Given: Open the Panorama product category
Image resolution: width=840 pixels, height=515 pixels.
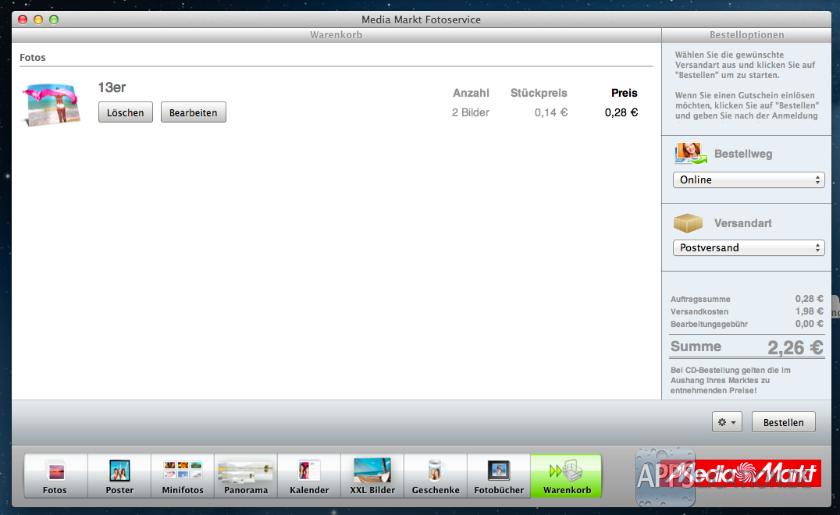Looking at the screenshot, I should 246,476.
